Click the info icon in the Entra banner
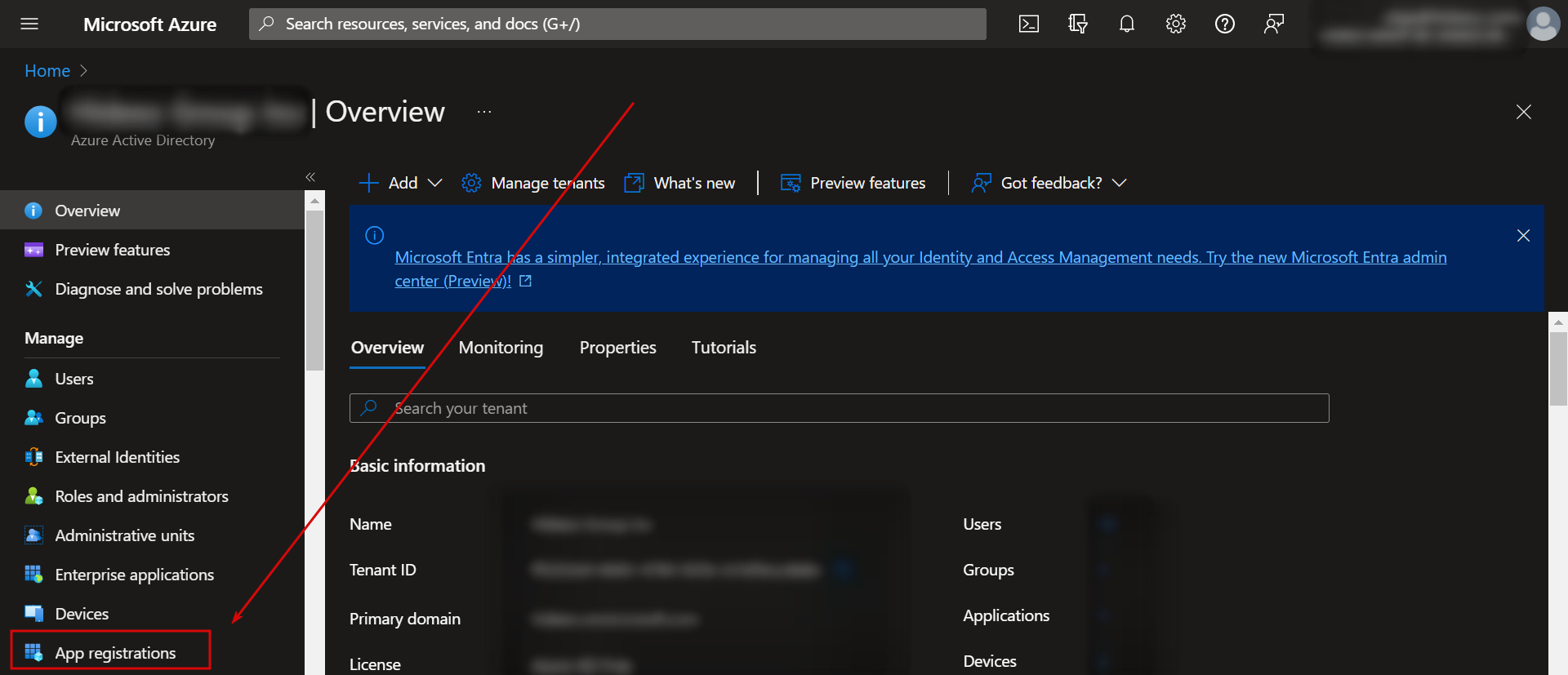This screenshot has width=1568, height=675. (375, 236)
